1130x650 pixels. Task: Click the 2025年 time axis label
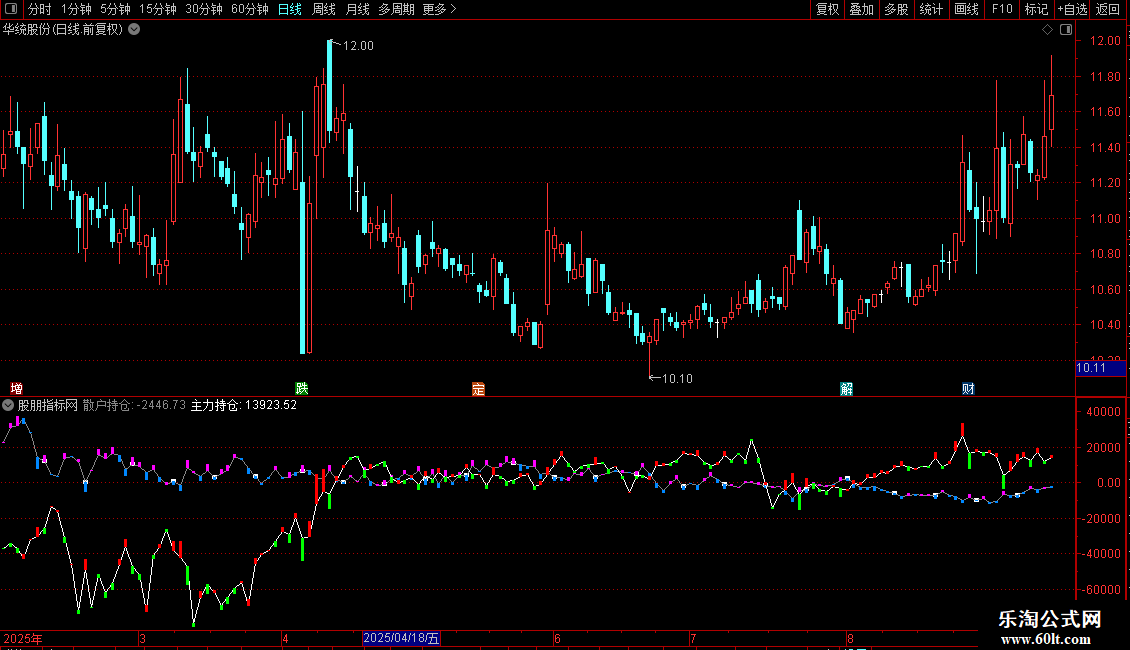click(23, 638)
